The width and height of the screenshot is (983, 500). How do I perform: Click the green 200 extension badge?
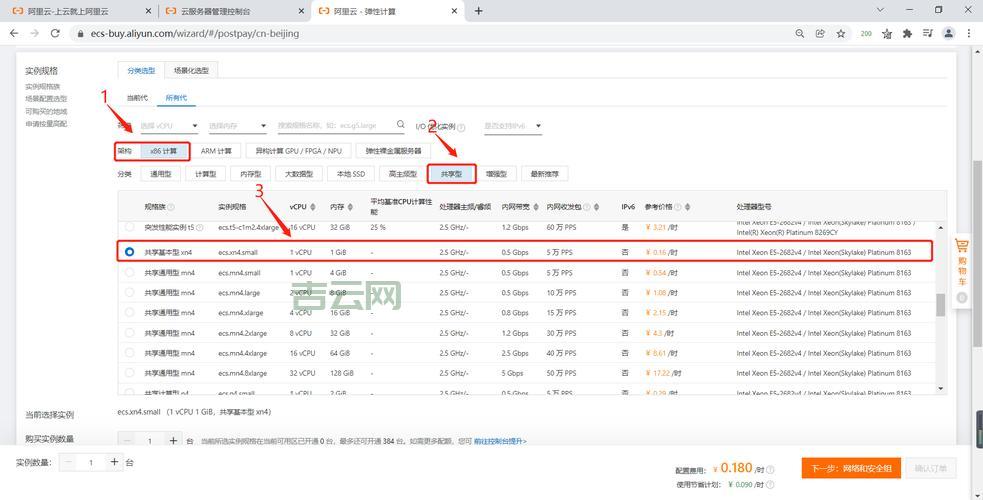coord(866,34)
